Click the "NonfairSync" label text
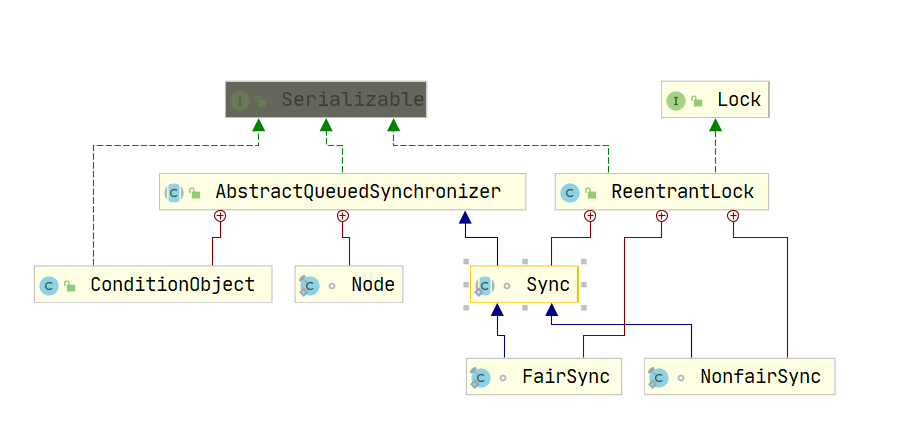The image size is (899, 439). click(761, 377)
